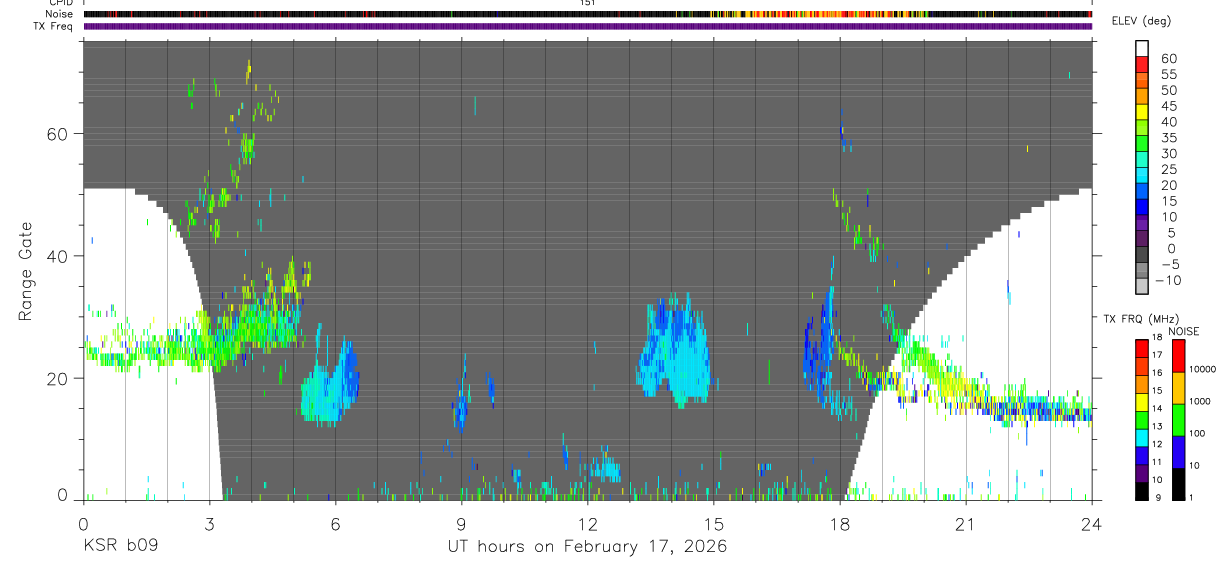The image size is (1228, 567).
Task: Click the CPID value '151' at top
Action: [587, 3]
